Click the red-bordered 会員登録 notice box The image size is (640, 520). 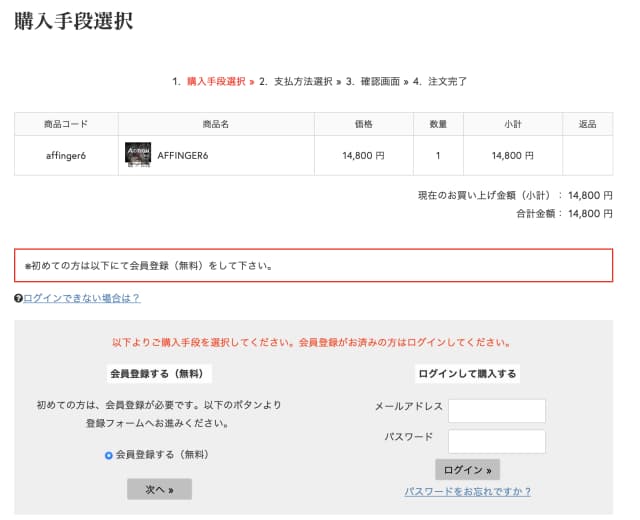(x=313, y=265)
